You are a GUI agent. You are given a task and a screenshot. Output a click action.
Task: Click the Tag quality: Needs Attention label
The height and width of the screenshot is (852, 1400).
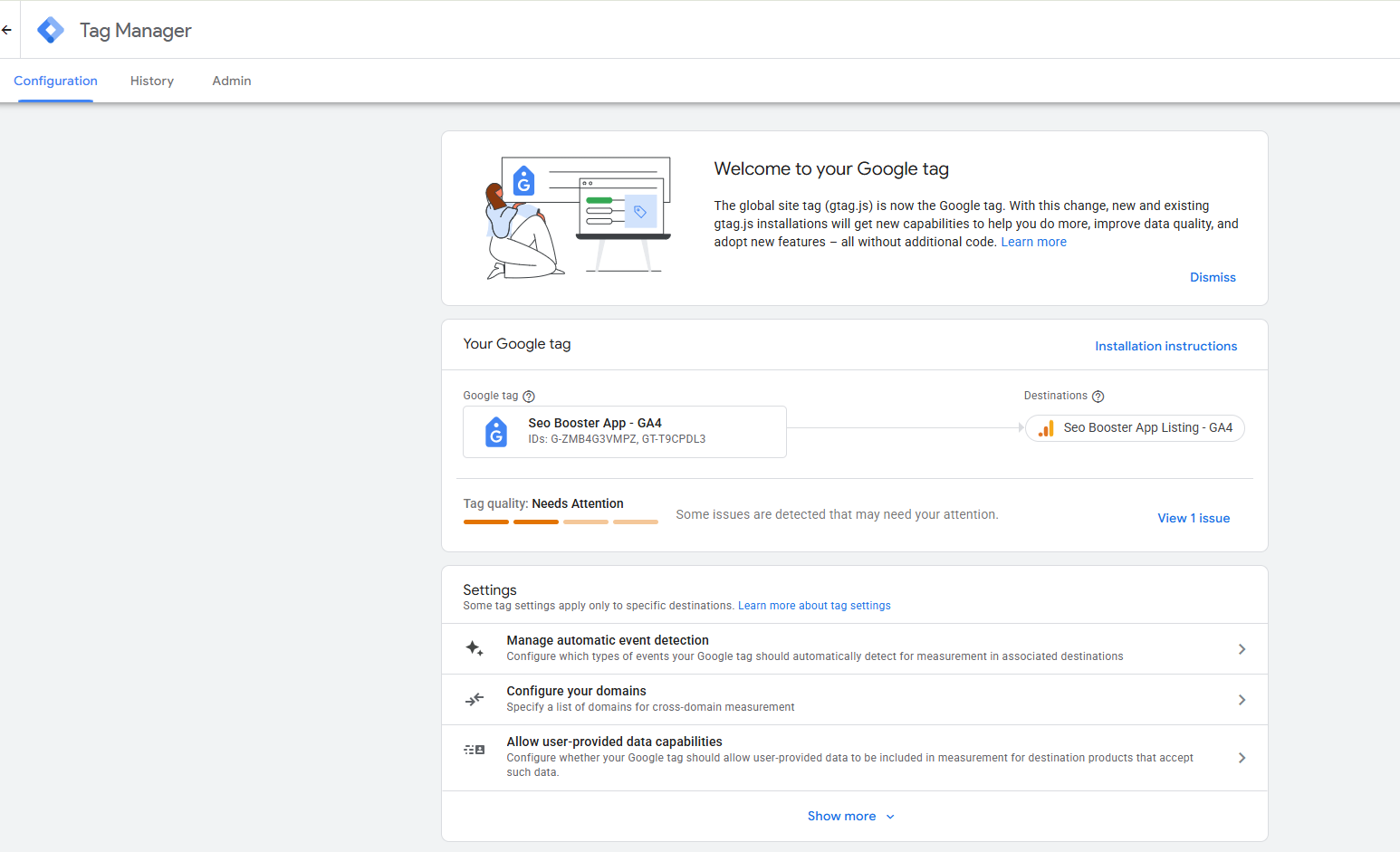coord(543,503)
